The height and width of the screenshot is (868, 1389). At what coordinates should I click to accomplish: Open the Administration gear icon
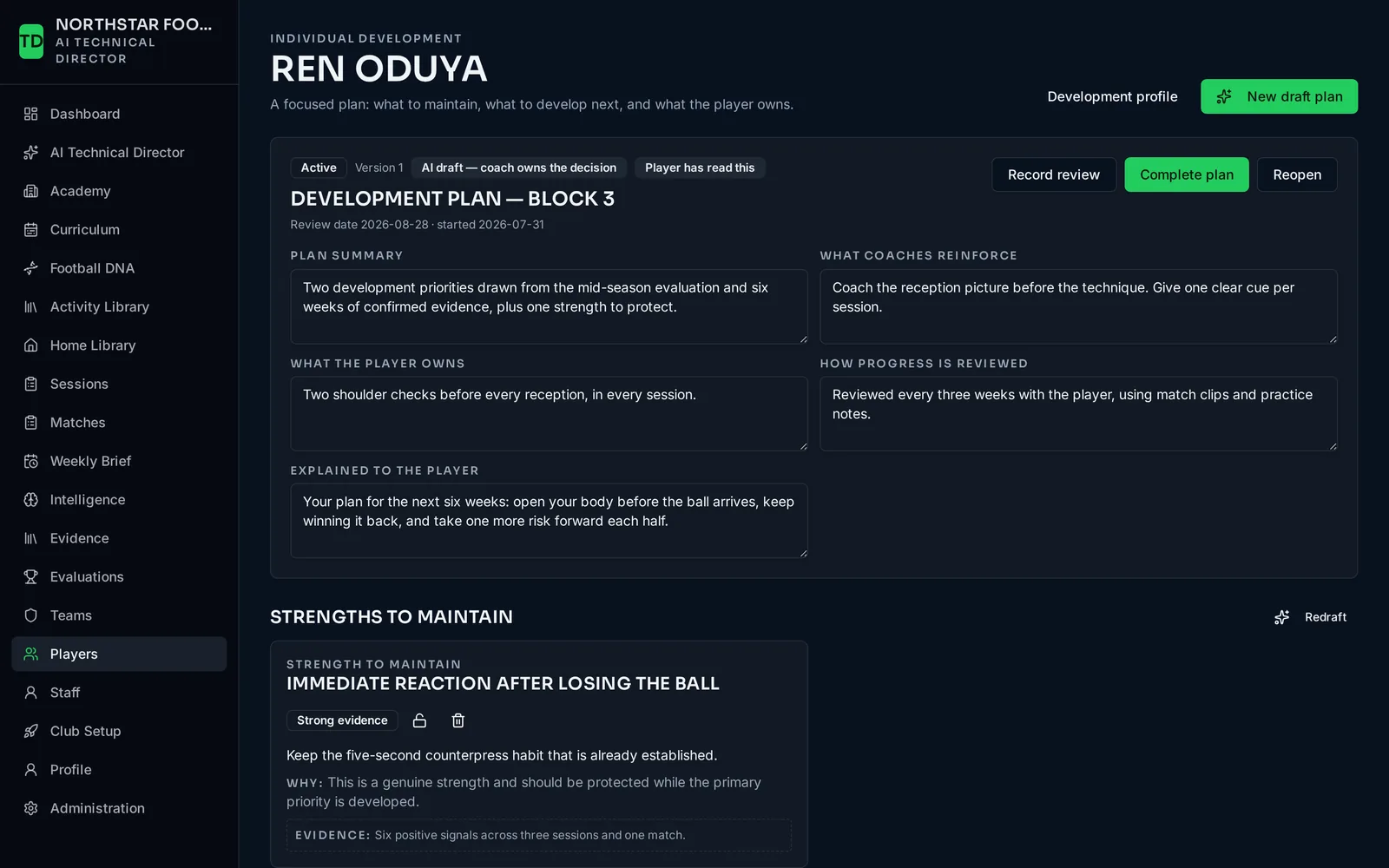31,808
